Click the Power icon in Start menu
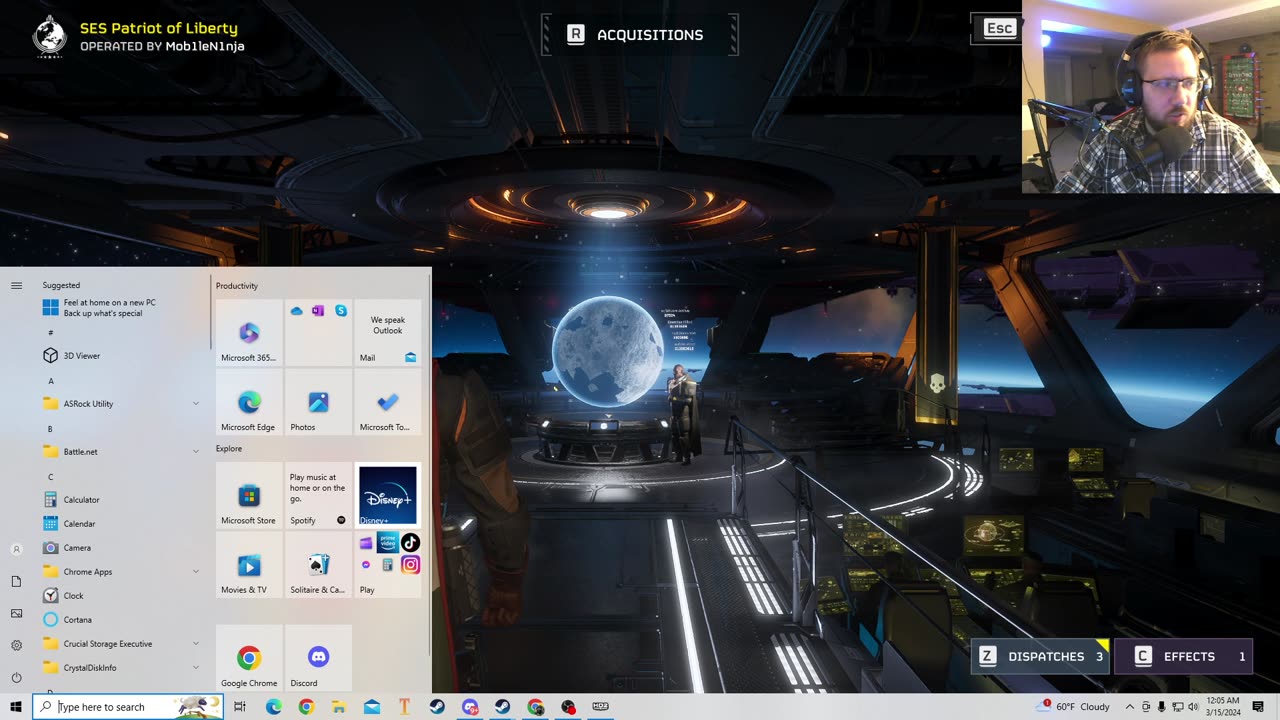Viewport: 1280px width, 720px height. pos(16,677)
